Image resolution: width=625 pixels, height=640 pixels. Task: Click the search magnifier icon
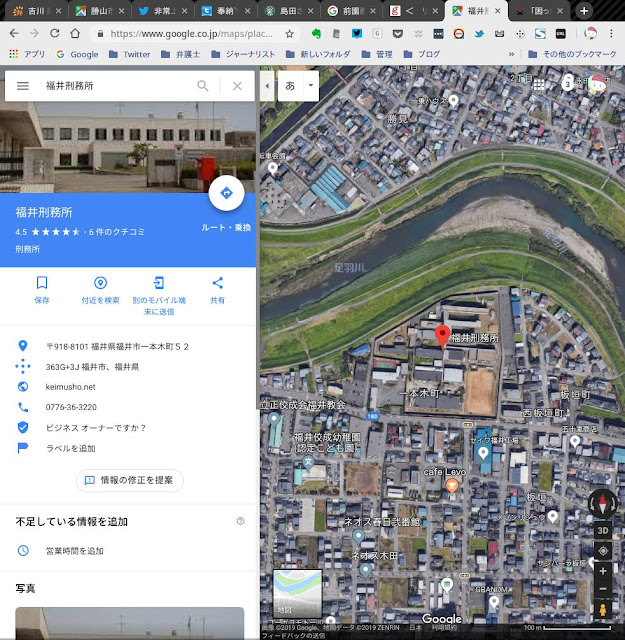203,86
